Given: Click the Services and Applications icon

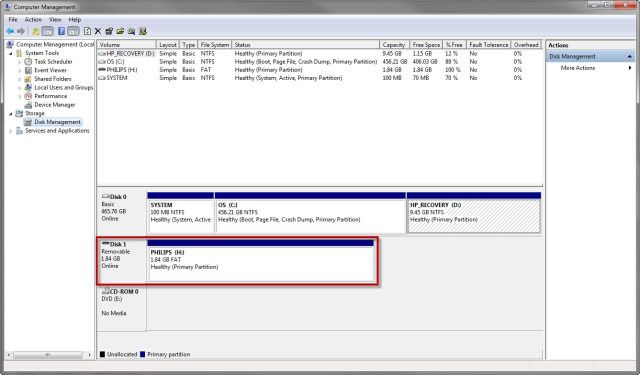Looking at the screenshot, I should [19, 131].
